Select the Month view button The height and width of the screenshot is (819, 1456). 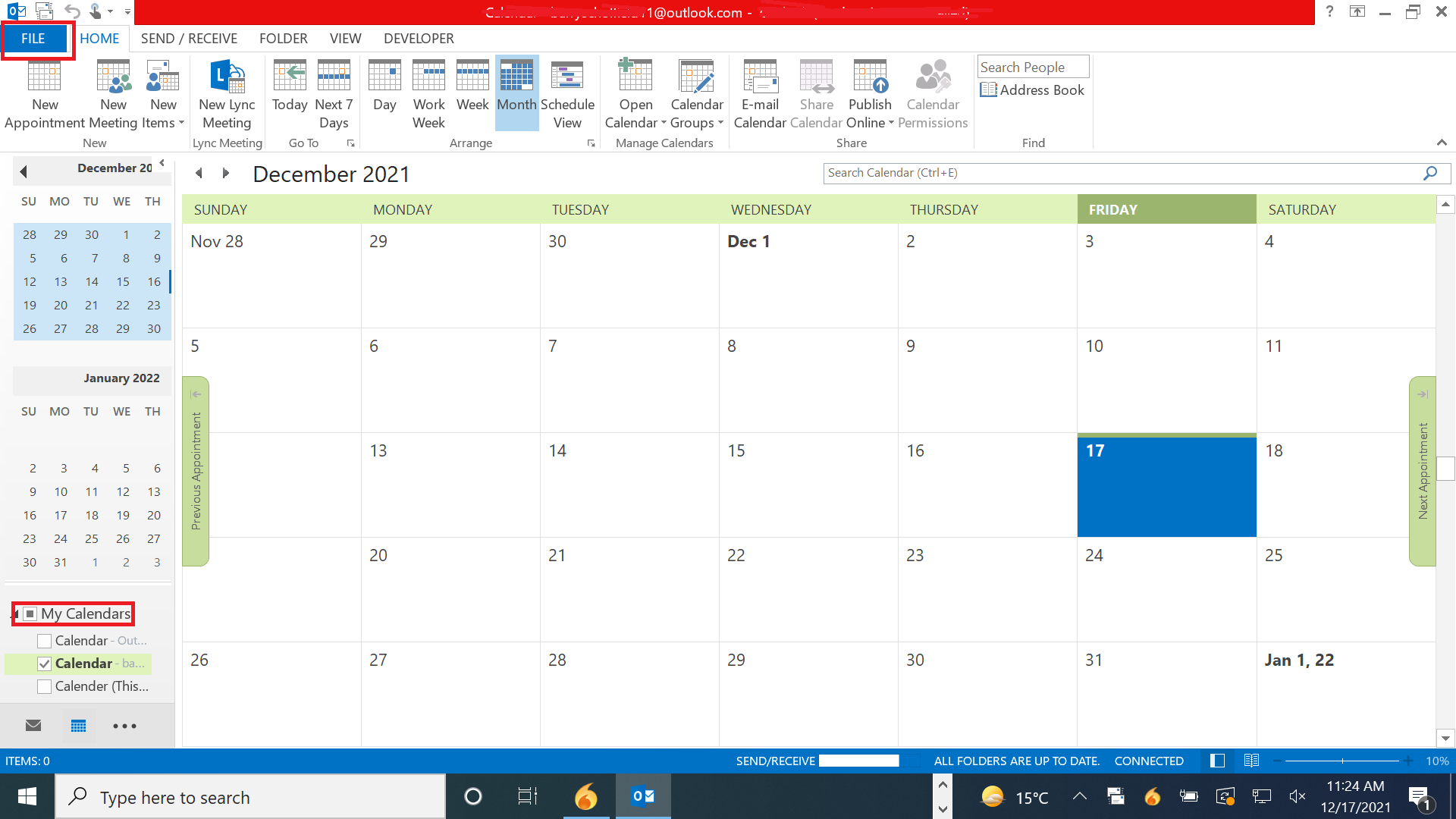tap(517, 92)
